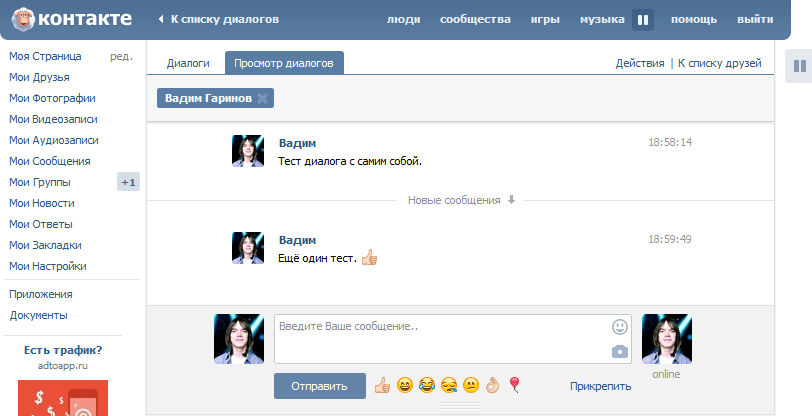Insert the red balloon emoji
Screen dimensions: 812x416
tap(514, 384)
